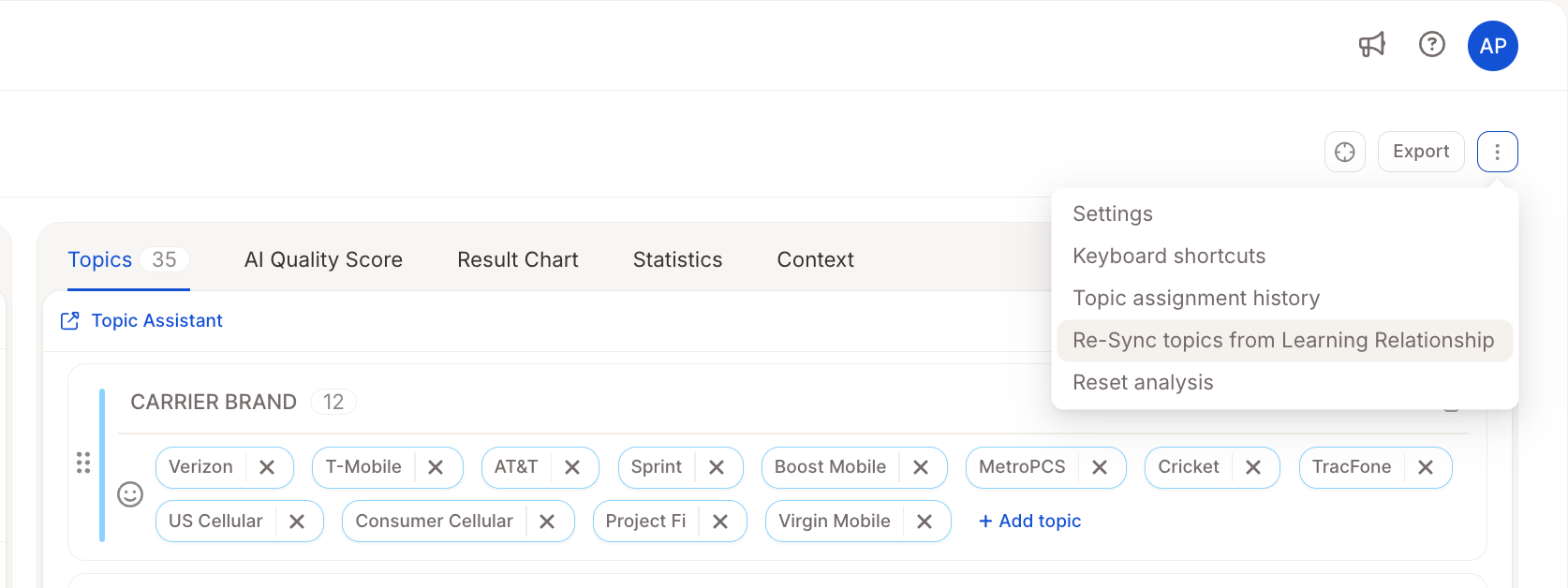
Task: Remove the Verizon topic with its X
Action: [267, 467]
